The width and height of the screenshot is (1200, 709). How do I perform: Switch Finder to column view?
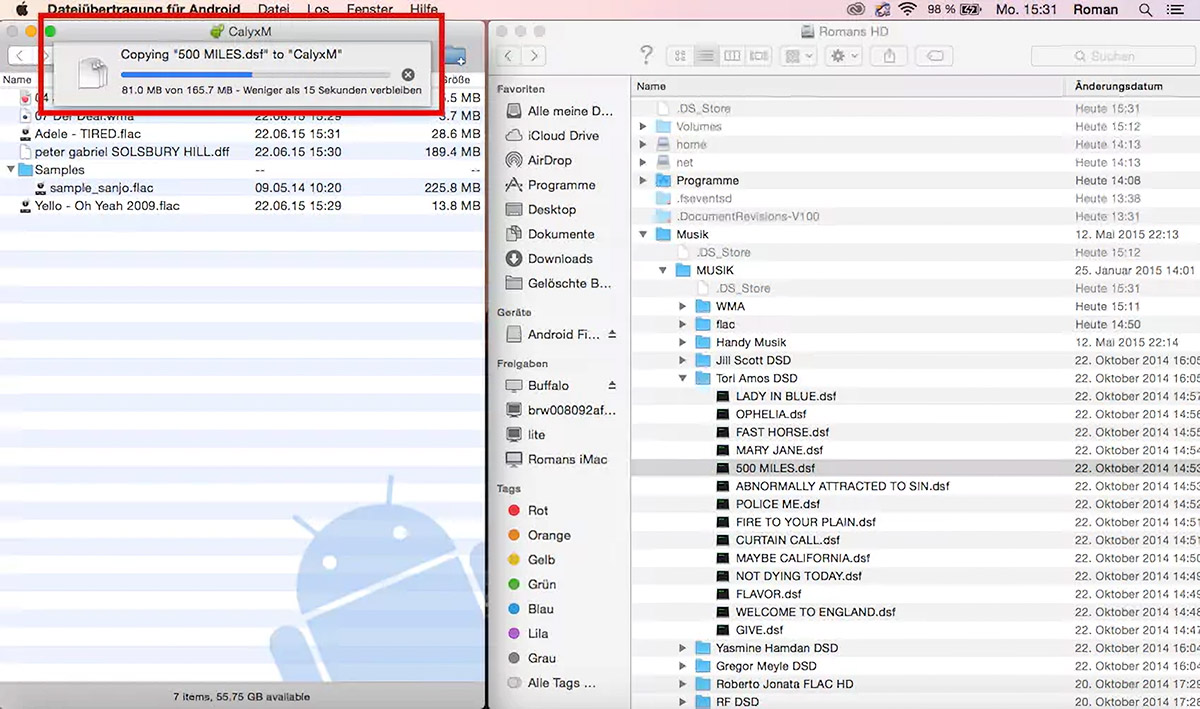[x=732, y=56]
